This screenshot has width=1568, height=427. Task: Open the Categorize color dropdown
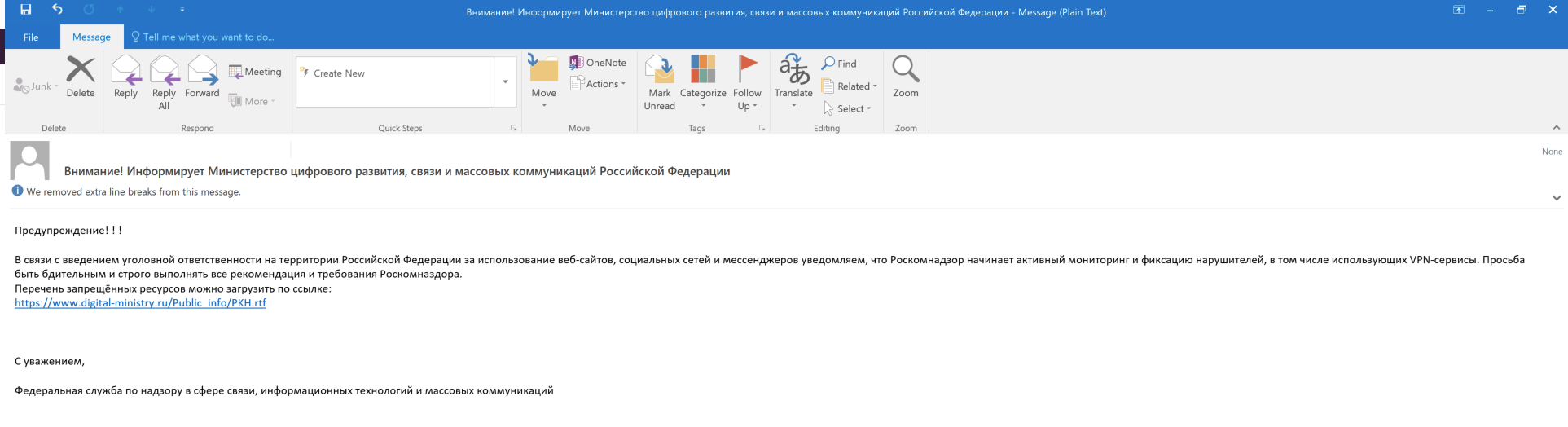point(702,81)
